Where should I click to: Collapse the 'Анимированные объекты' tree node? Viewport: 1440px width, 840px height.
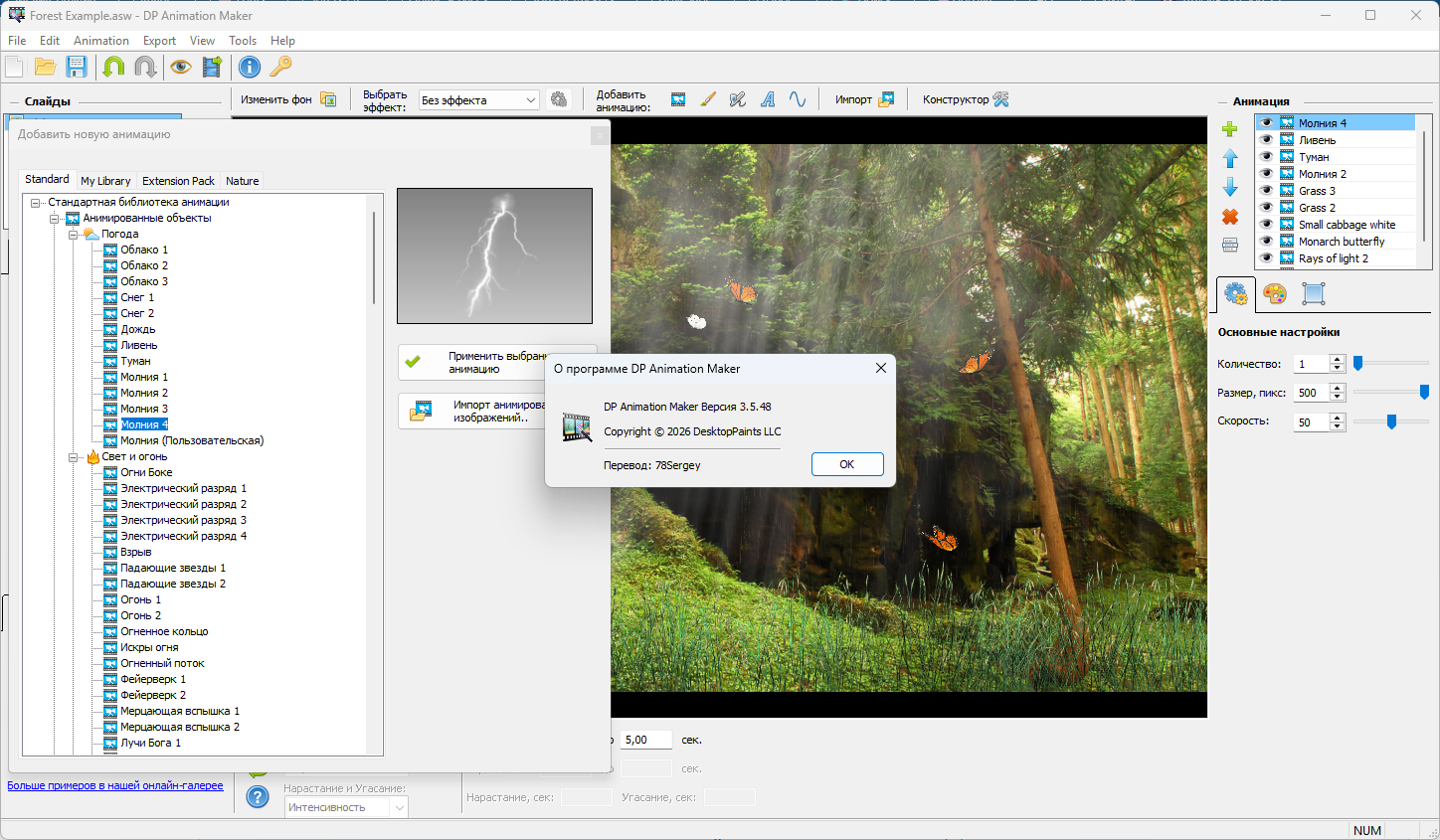pos(55,219)
